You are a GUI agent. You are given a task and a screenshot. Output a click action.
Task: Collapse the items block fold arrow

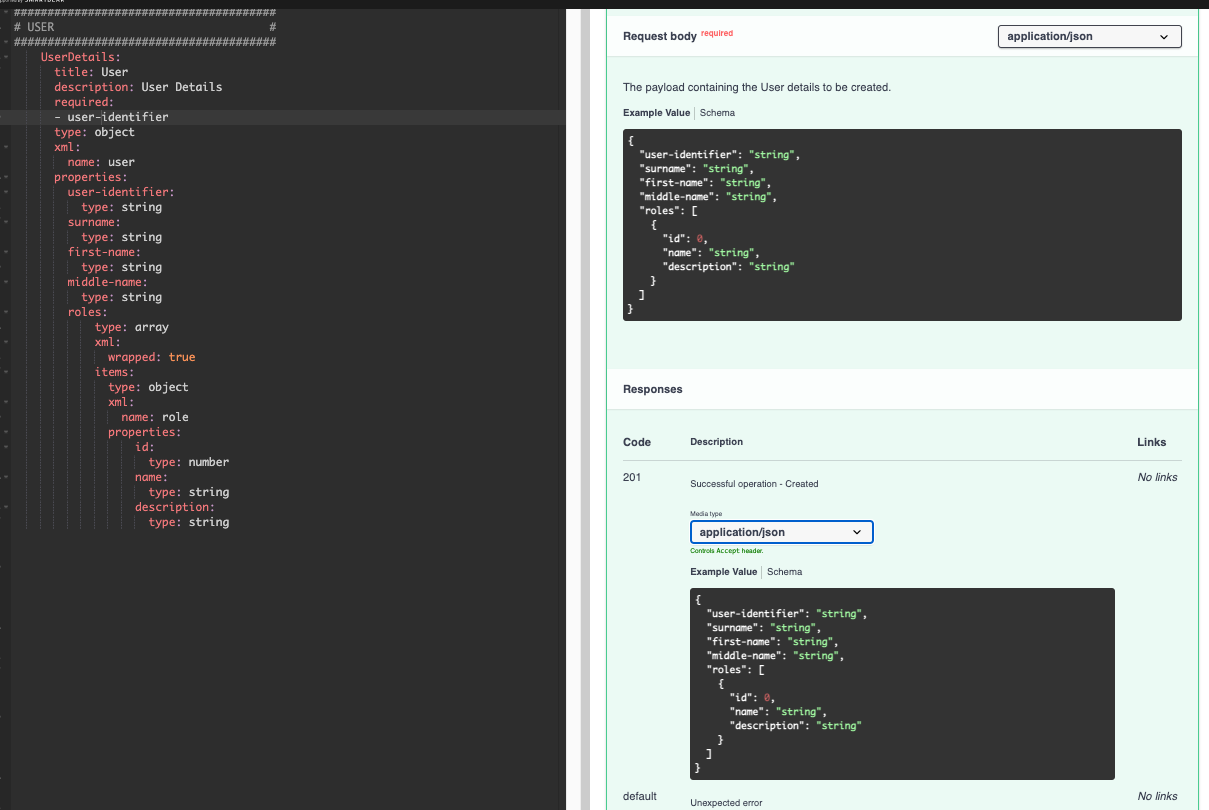tap(6, 372)
